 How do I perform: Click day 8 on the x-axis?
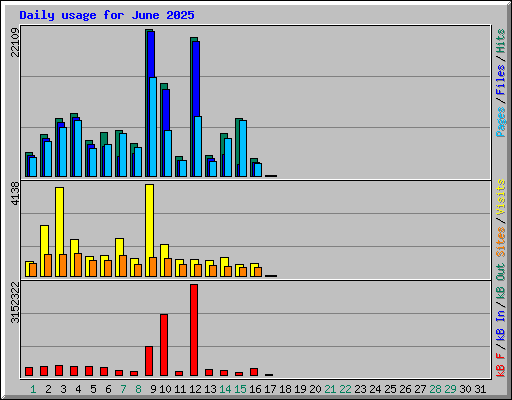138,389
